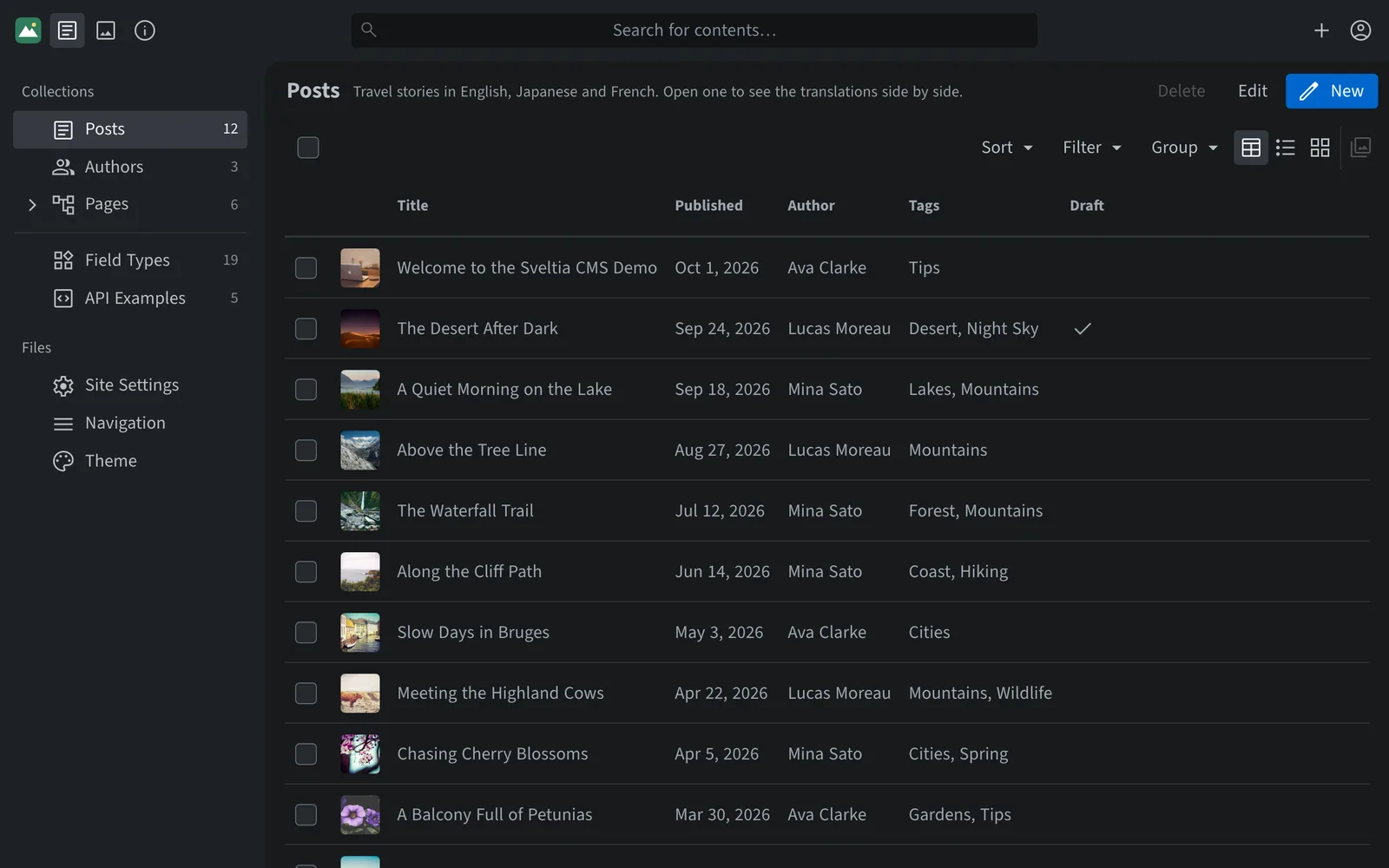Switch to grid view icon
Image resolution: width=1389 pixels, height=868 pixels.
(x=1320, y=148)
